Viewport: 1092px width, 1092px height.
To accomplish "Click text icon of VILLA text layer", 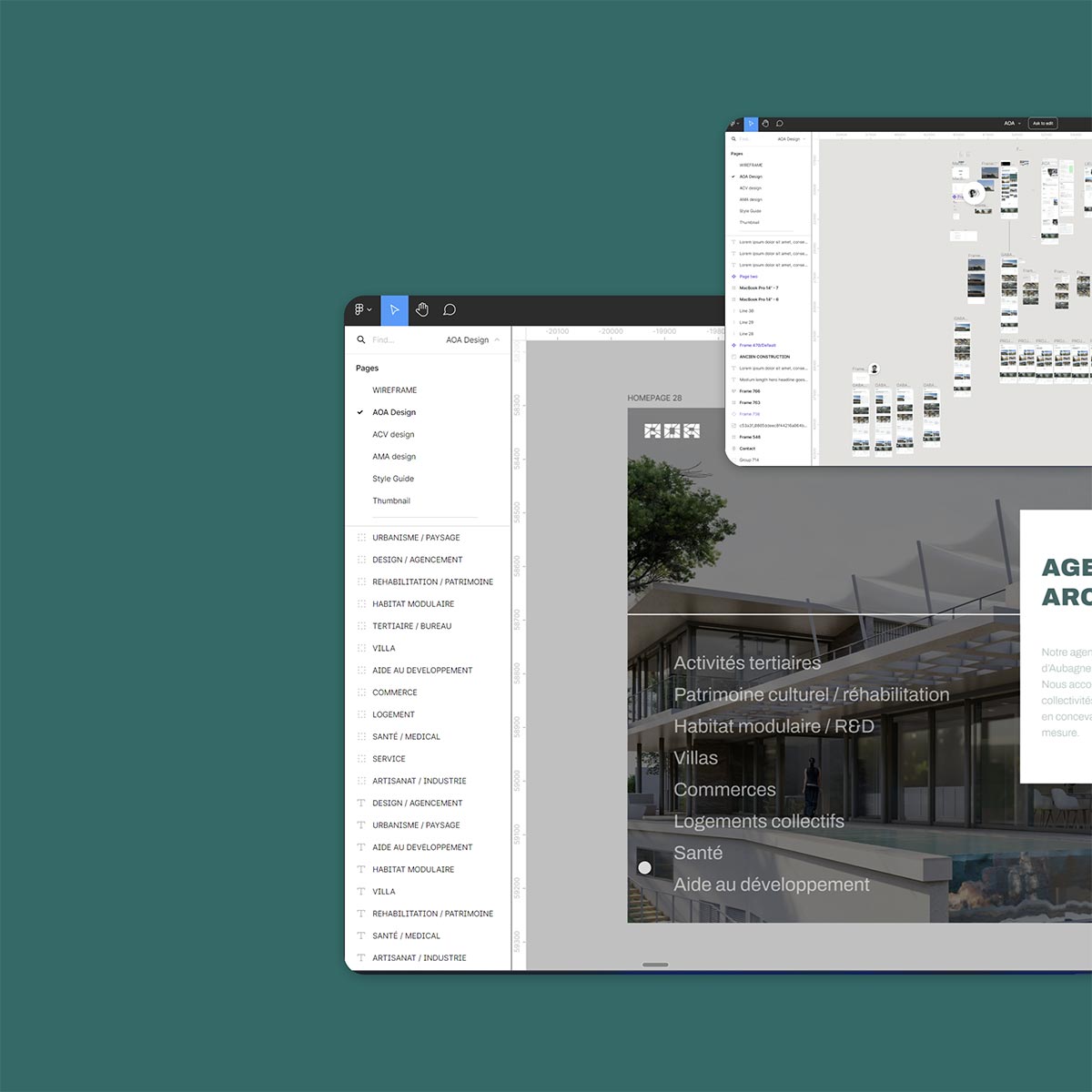I will tap(361, 892).
